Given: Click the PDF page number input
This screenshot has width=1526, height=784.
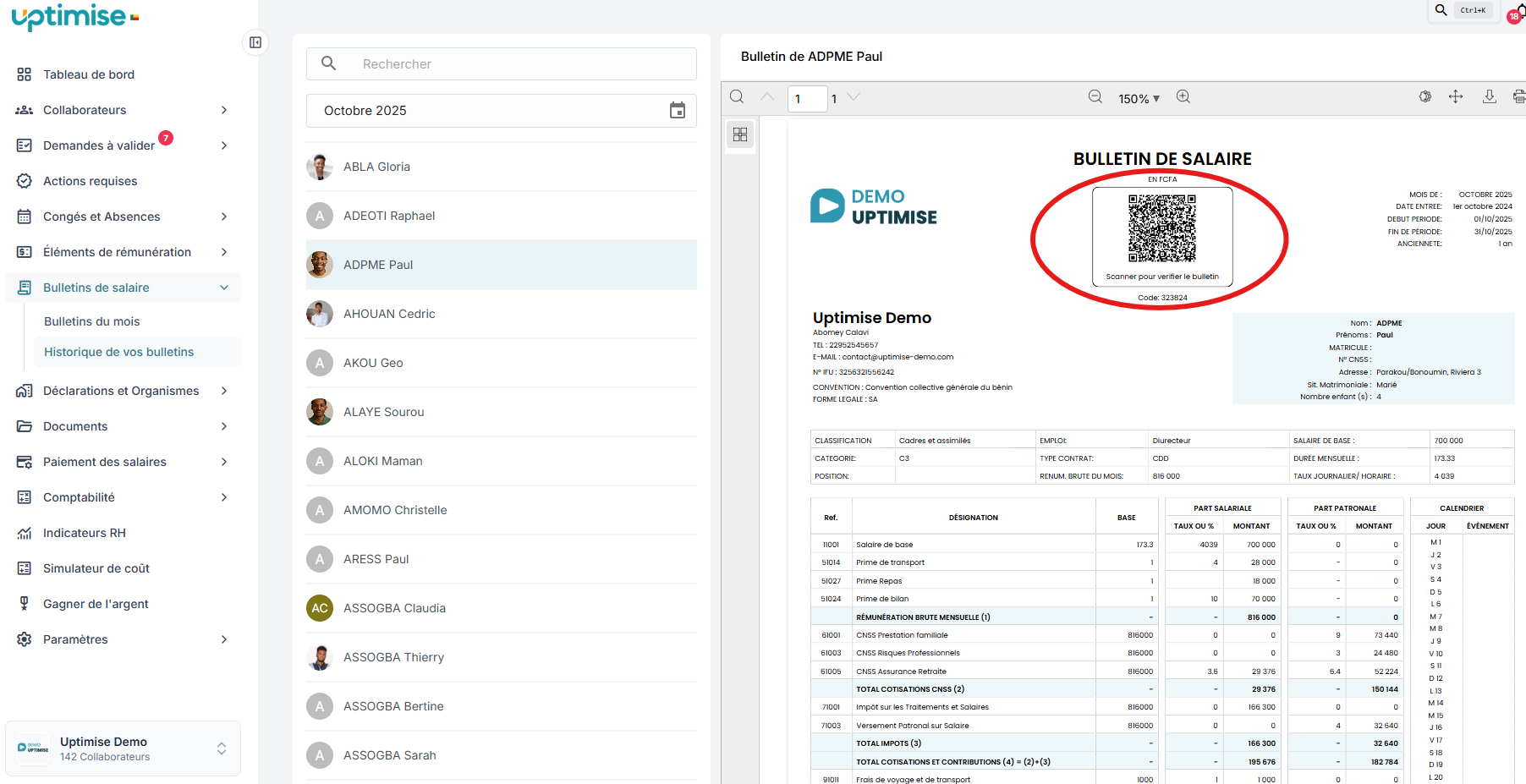Looking at the screenshot, I should 807,99.
